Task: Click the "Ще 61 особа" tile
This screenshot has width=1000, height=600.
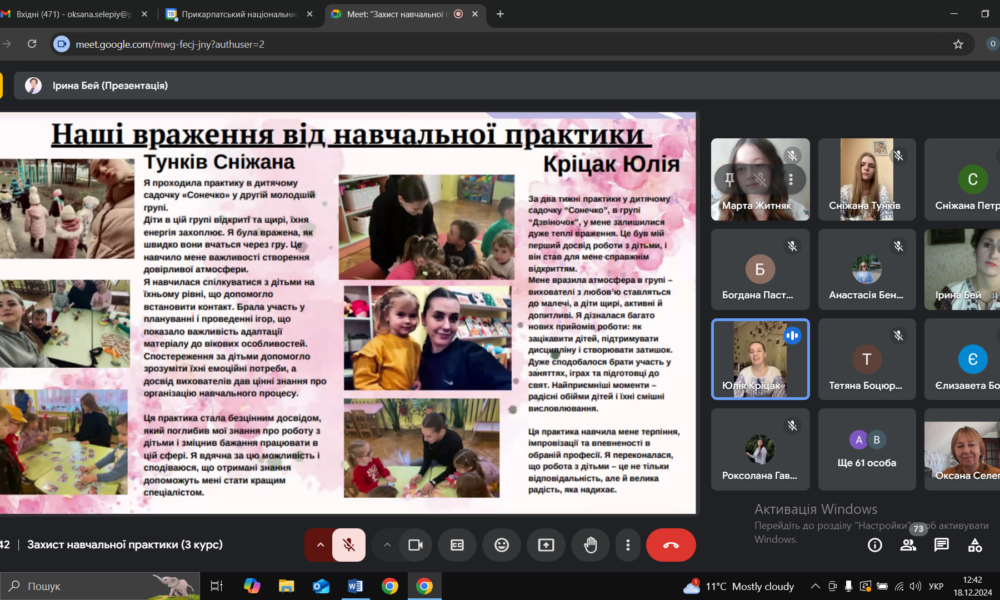Action: 866,449
